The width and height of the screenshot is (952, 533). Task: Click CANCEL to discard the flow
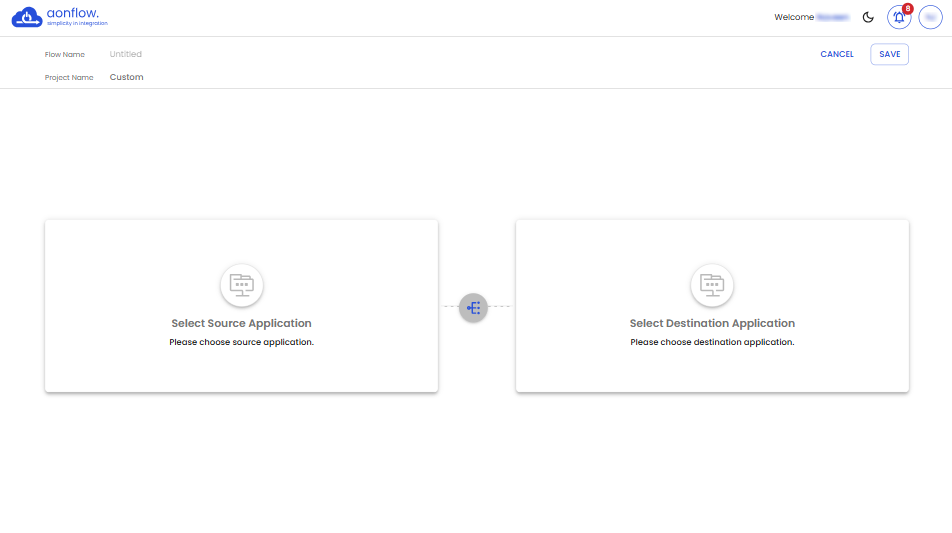[x=836, y=54]
